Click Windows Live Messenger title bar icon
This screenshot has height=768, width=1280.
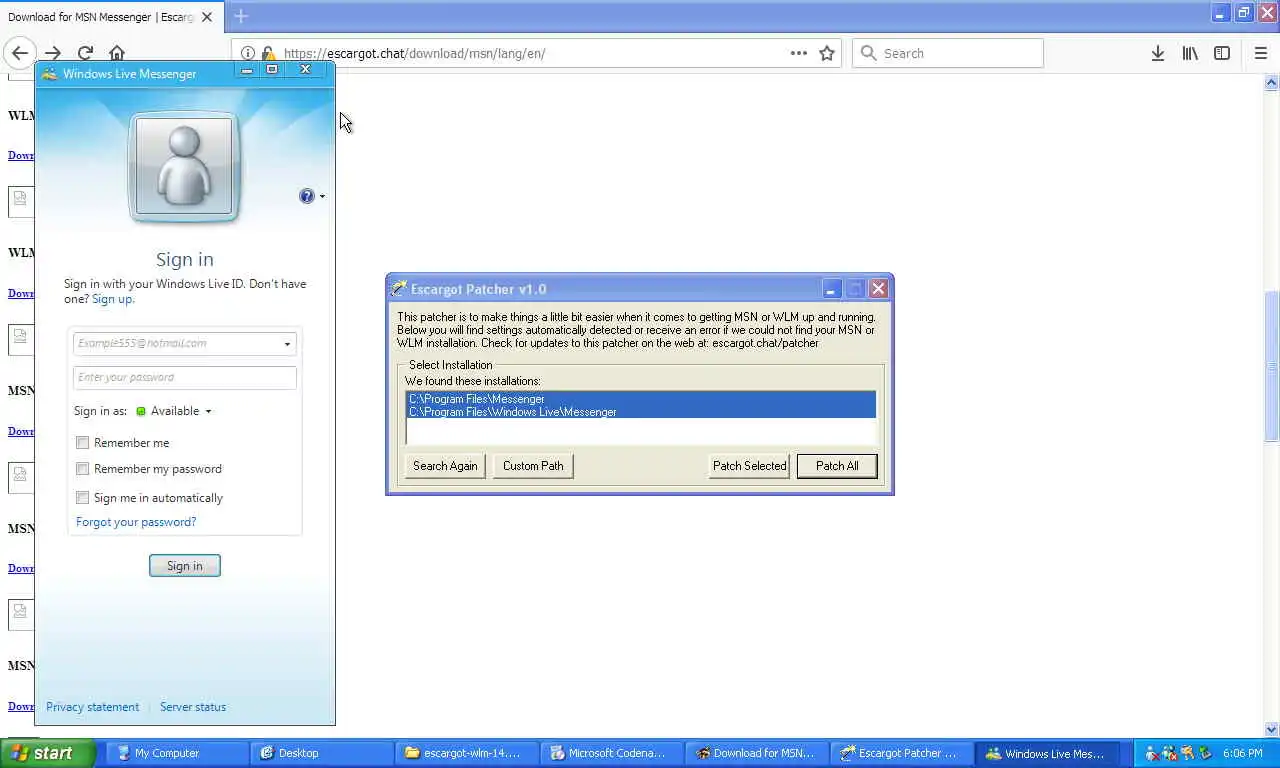(50, 73)
